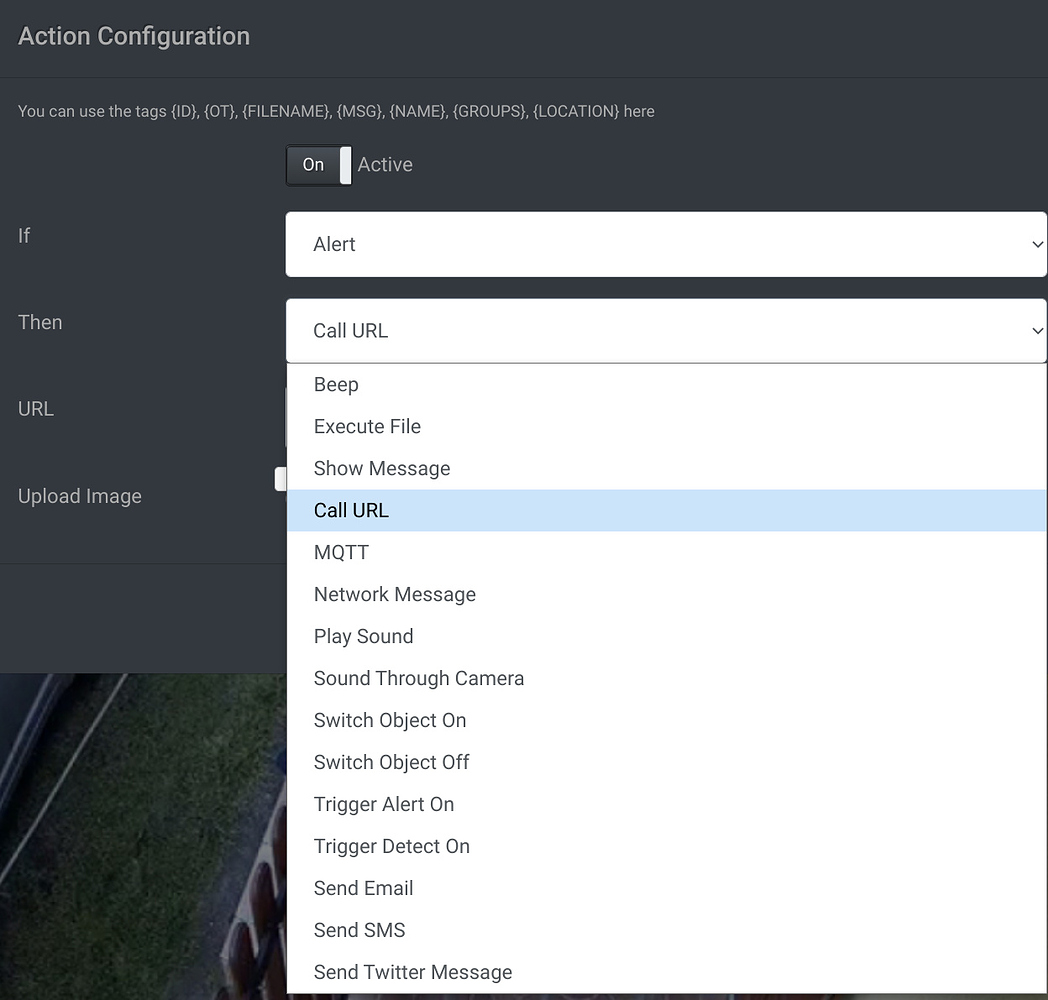
Task: Select Send Twitter Message option
Action: pos(412,973)
